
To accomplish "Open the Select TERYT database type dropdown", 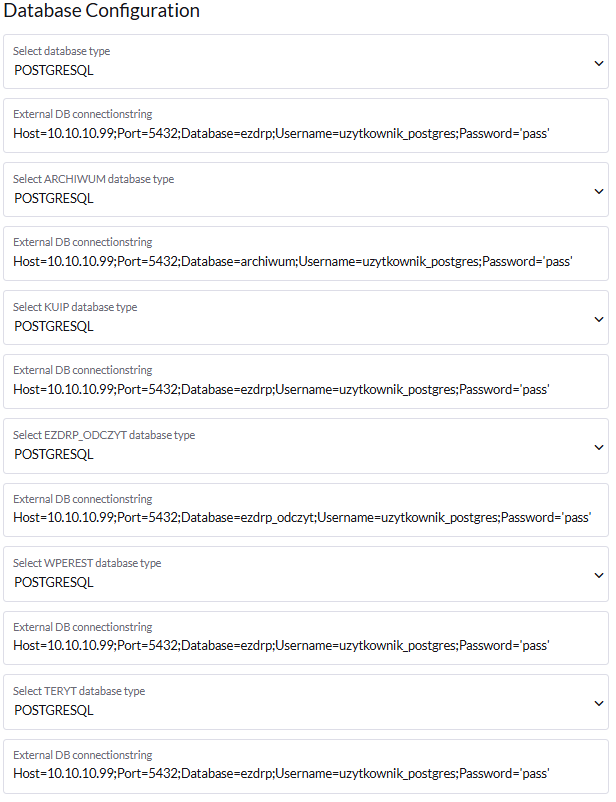I will [300, 702].
